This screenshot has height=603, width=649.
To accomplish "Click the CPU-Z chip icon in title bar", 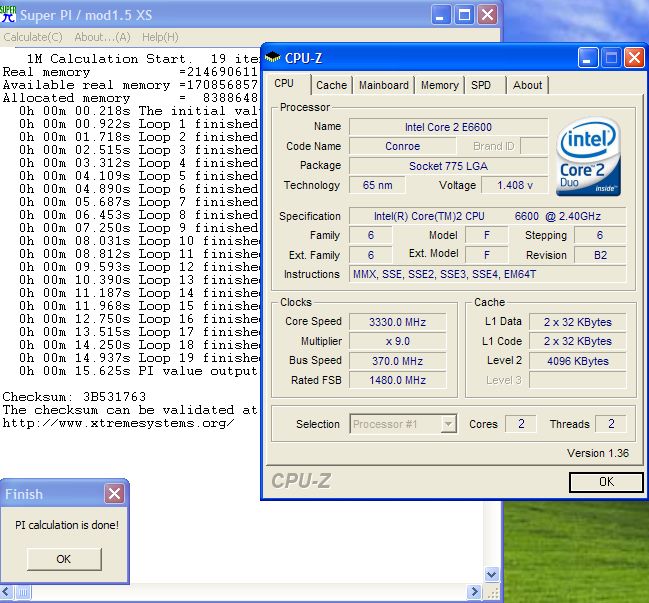I will click(272, 58).
